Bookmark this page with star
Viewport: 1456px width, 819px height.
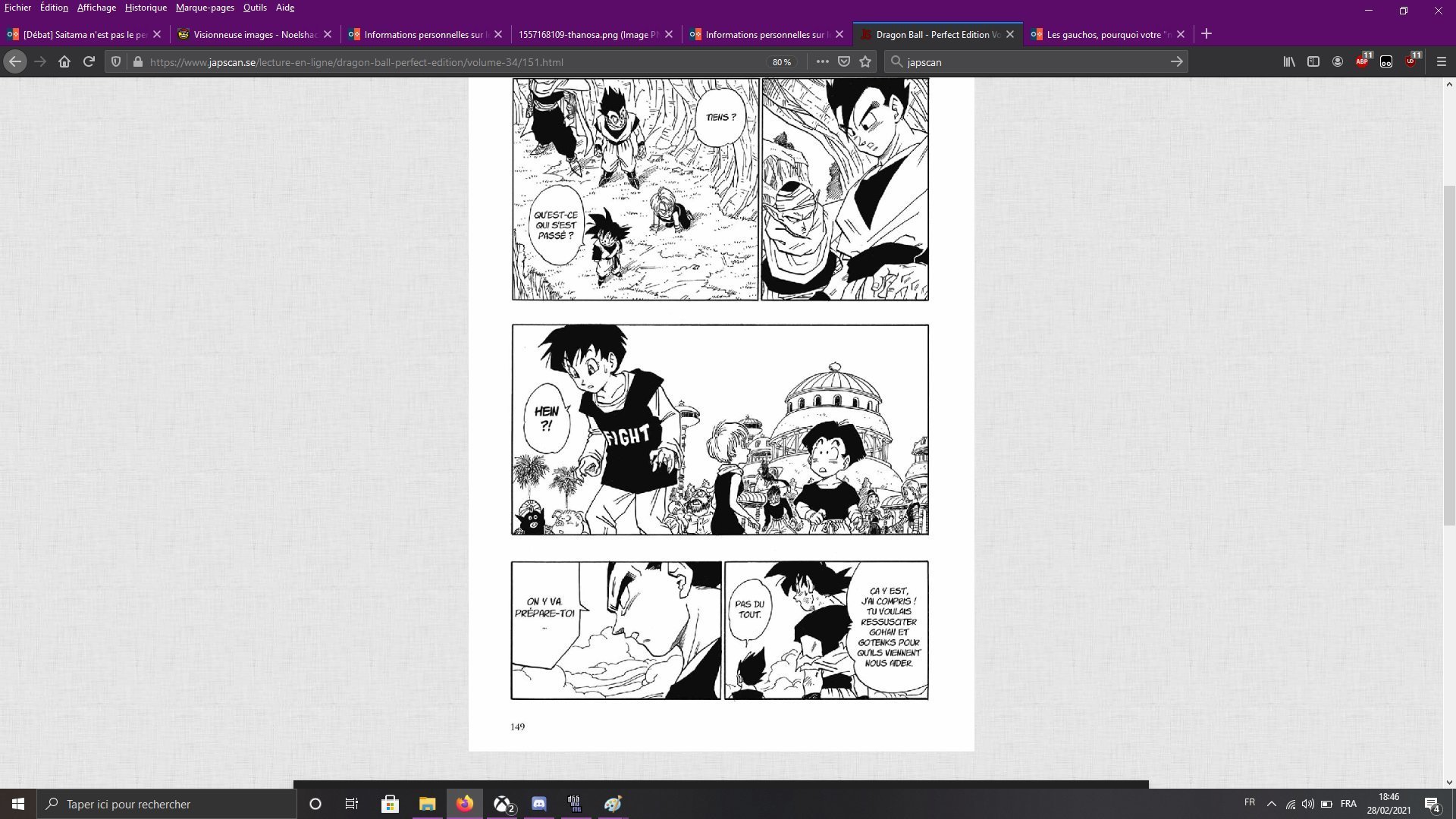tap(865, 61)
